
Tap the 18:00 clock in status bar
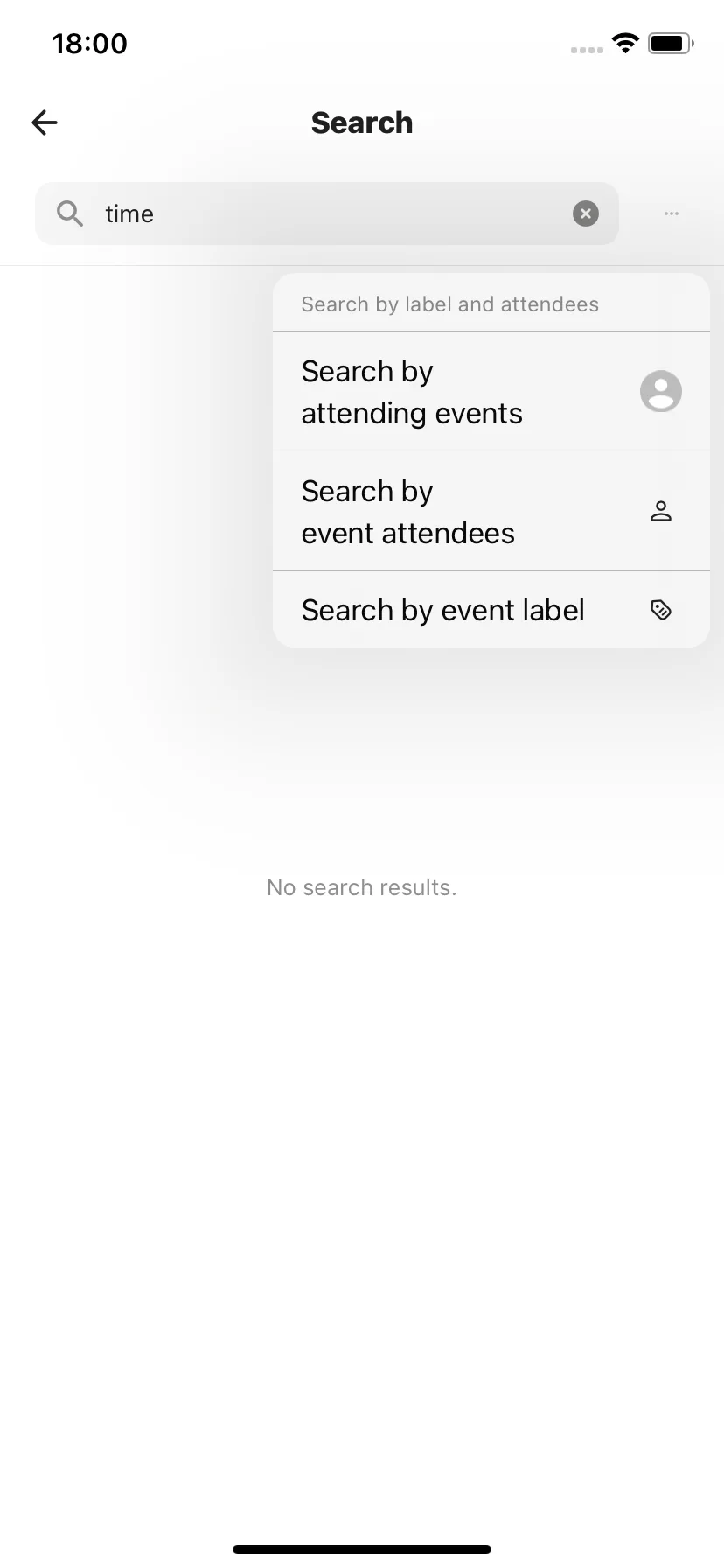[x=89, y=44]
